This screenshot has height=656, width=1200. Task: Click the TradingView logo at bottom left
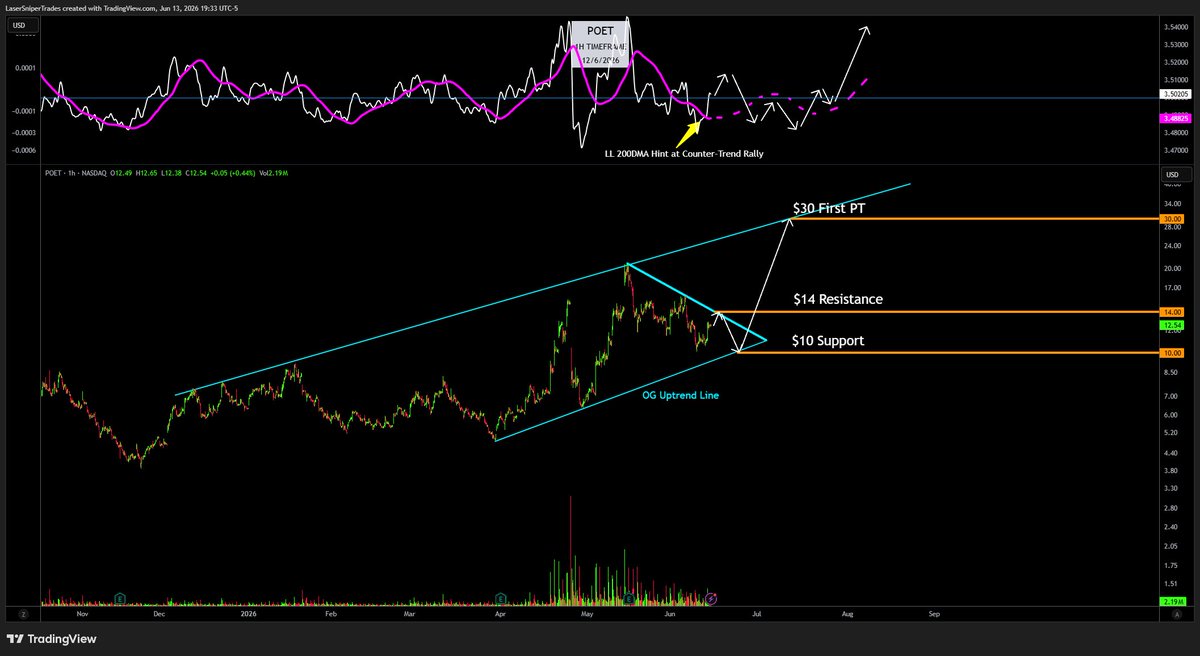(50, 639)
